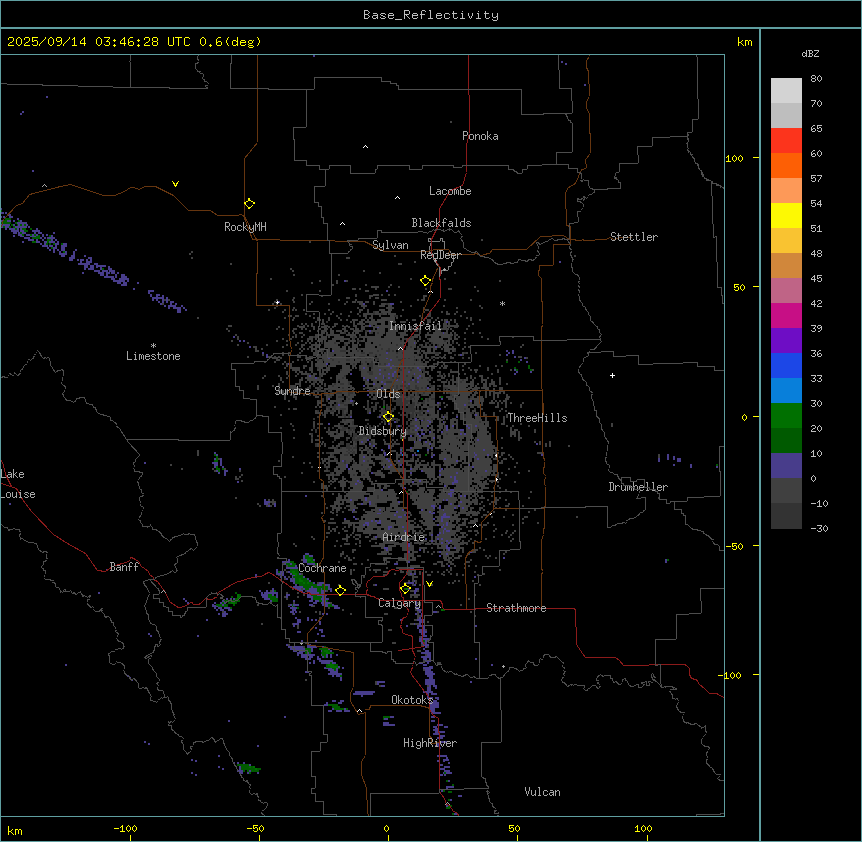Pick the red swatch in the dBZ legend
Image resolution: width=862 pixels, height=842 pixels.
[786, 141]
